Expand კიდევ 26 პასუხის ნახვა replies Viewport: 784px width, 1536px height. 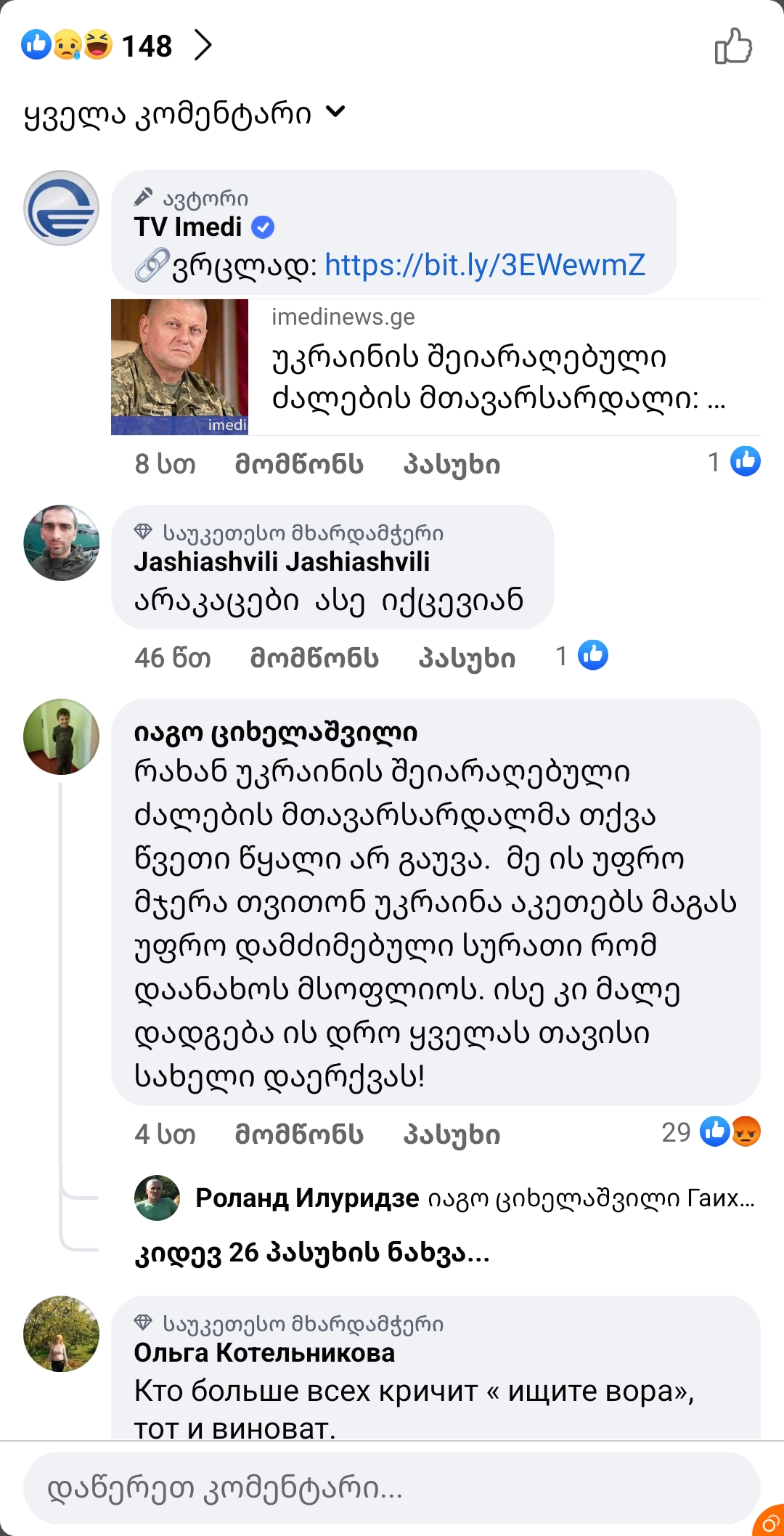click(x=312, y=1253)
